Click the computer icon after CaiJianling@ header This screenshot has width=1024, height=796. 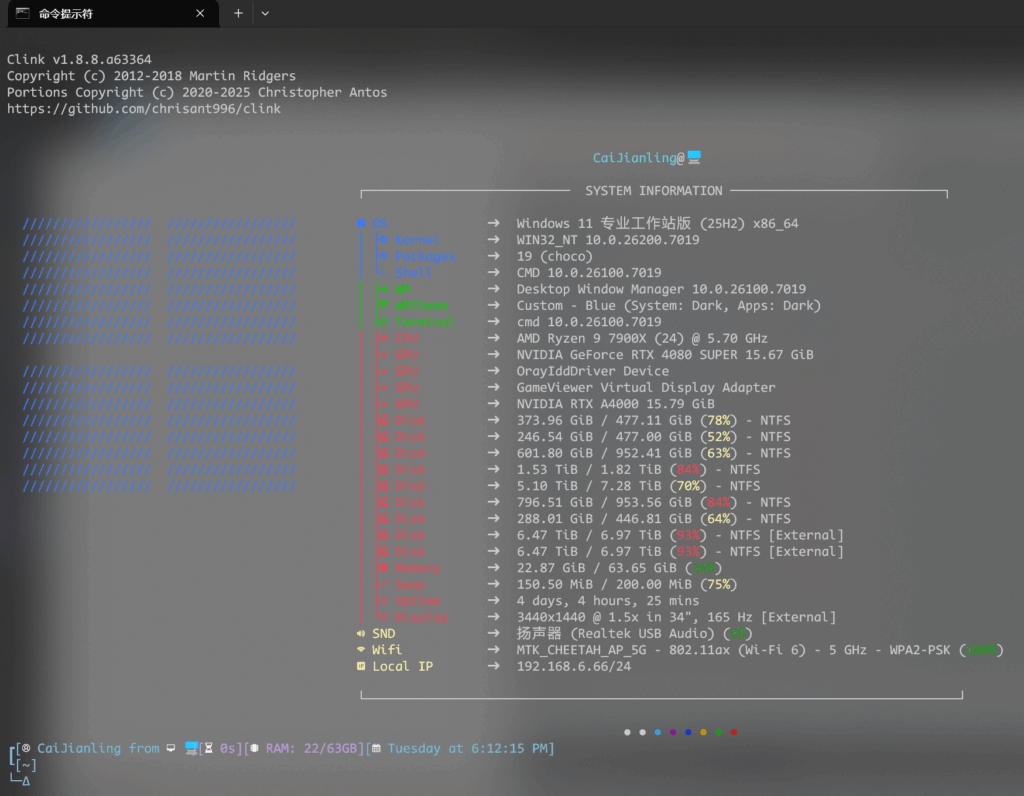tap(694, 157)
